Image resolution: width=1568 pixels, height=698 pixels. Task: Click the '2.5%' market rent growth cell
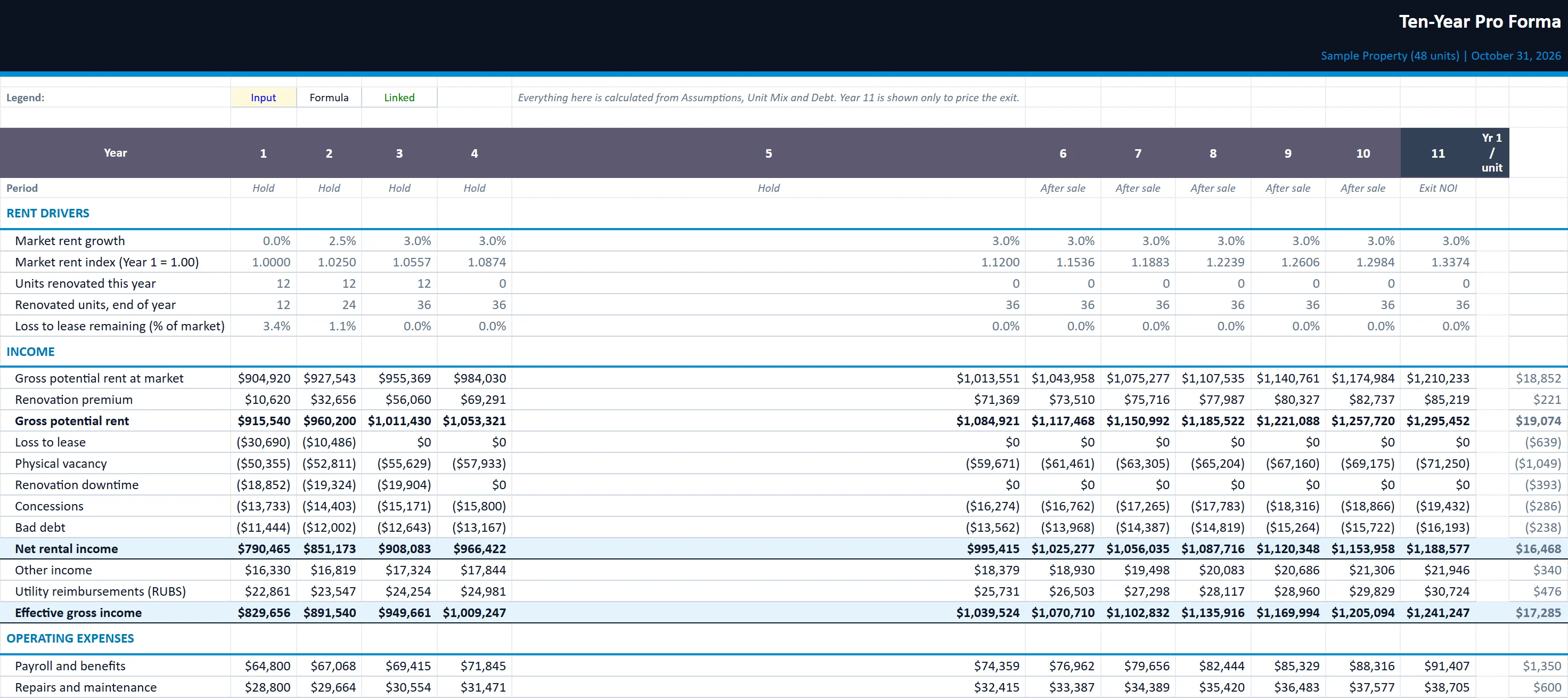(329, 241)
